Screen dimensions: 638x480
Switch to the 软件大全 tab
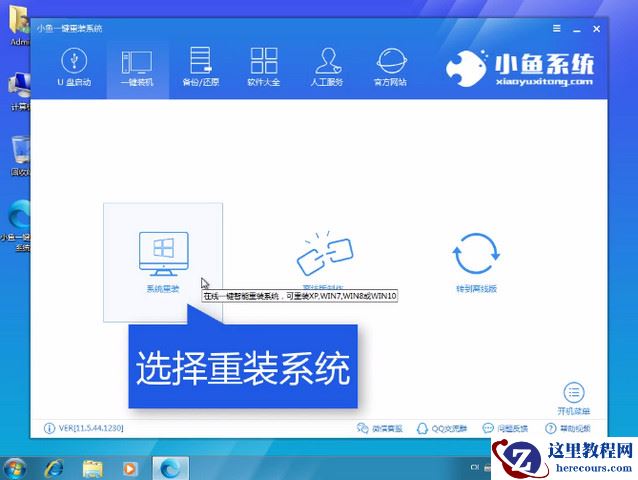click(x=264, y=67)
